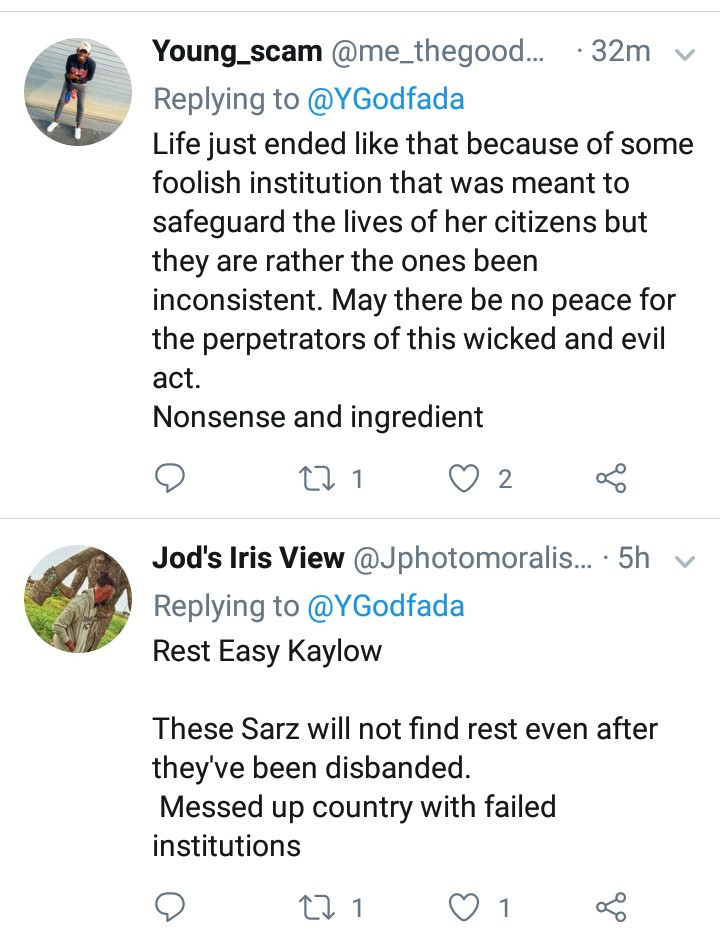Share Jod's Iris View tweet
Screen dimensions: 720x946
pos(611,907)
